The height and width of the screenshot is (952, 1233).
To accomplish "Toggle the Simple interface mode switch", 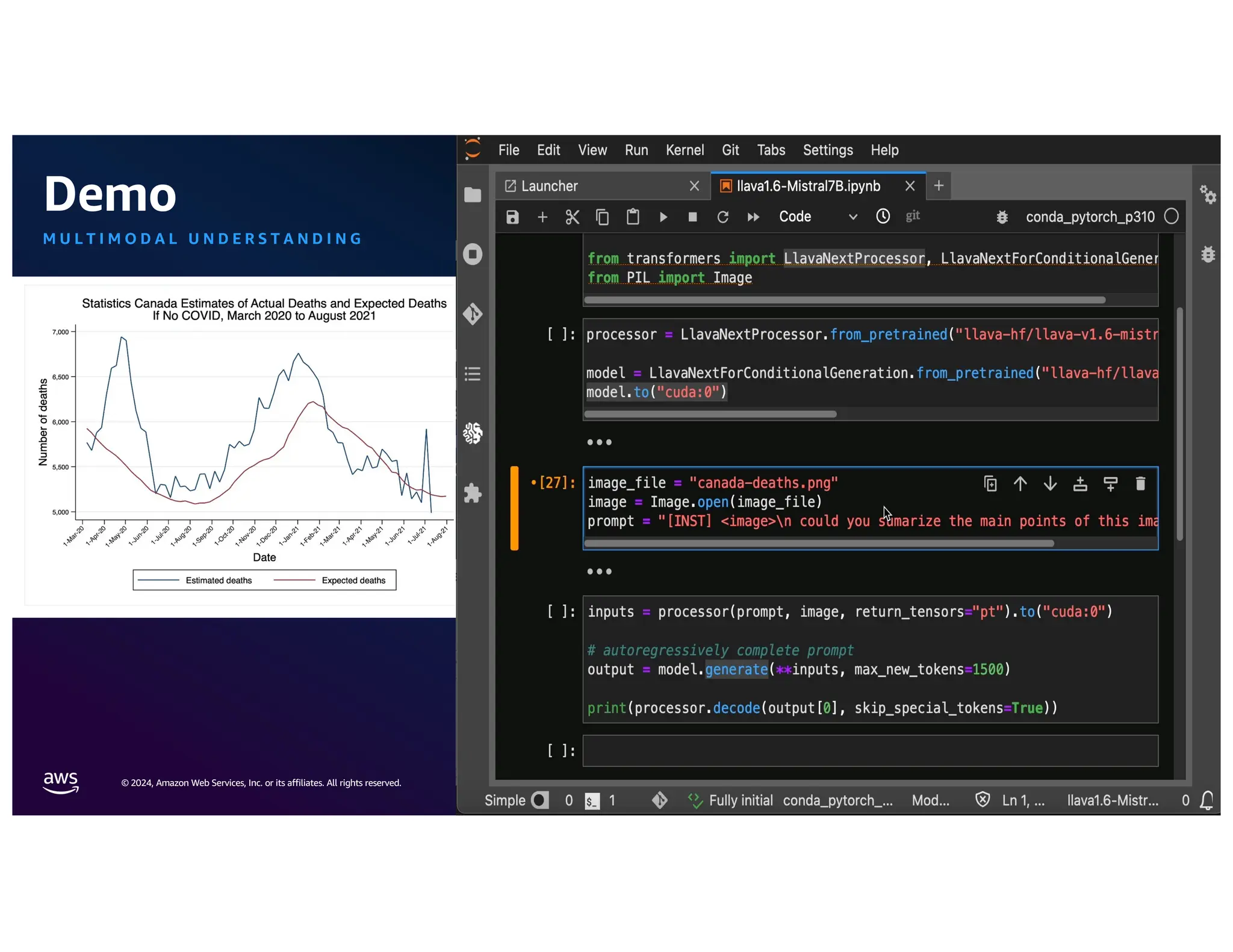I will point(540,800).
